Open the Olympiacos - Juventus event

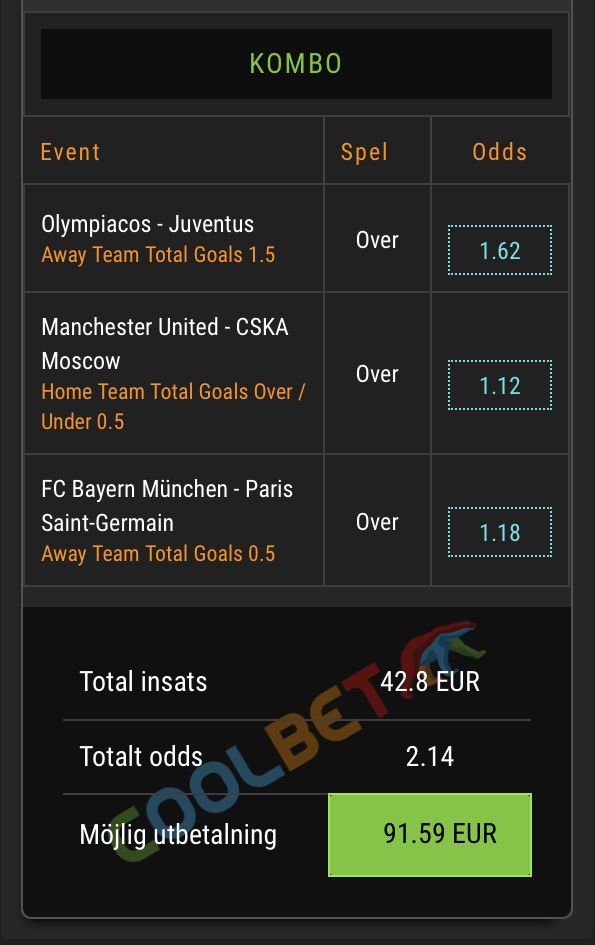148,224
